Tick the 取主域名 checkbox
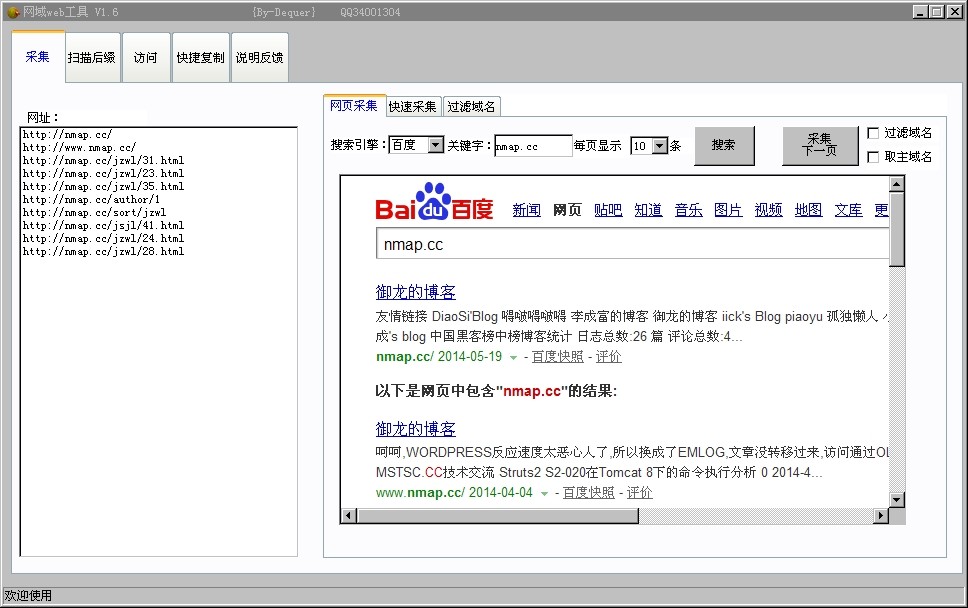The image size is (968, 608). (873, 157)
